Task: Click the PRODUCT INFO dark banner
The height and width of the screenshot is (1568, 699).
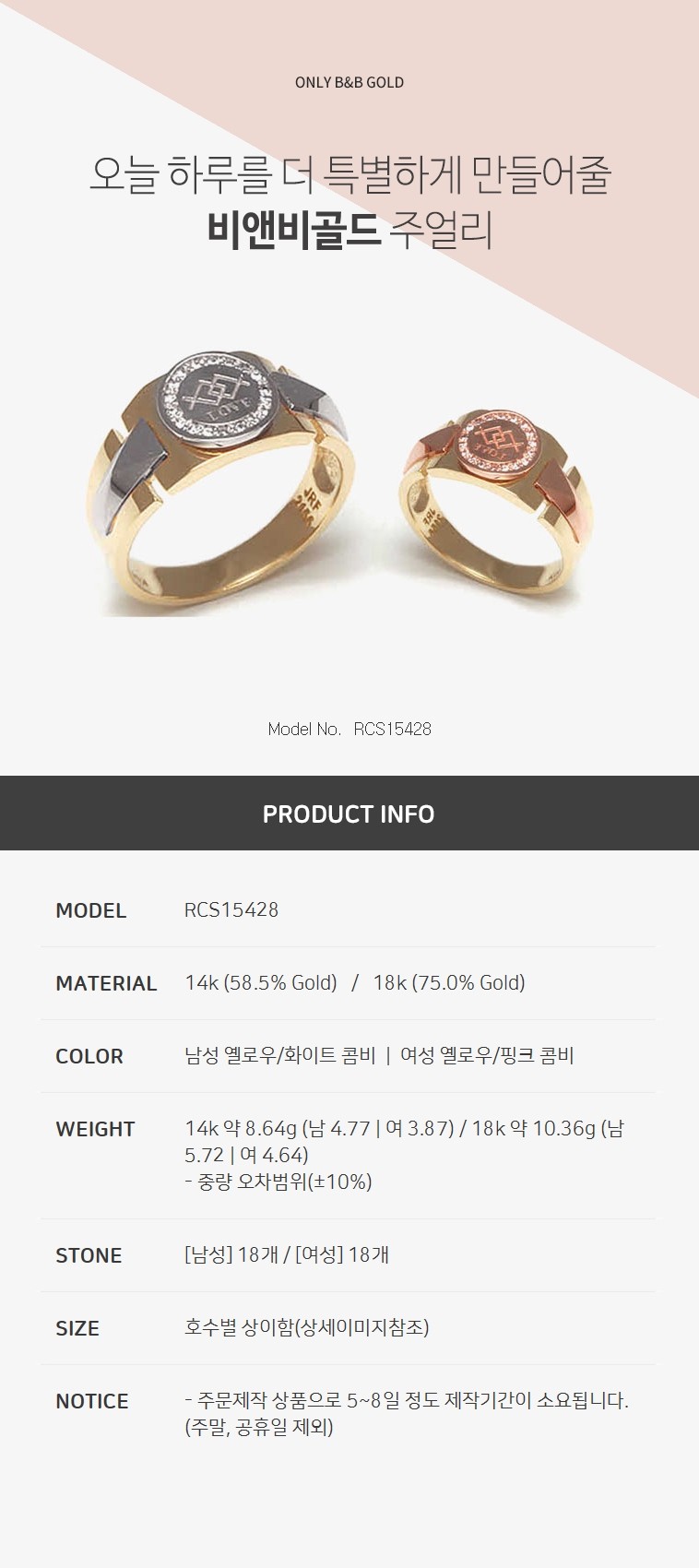Action: click(x=349, y=814)
